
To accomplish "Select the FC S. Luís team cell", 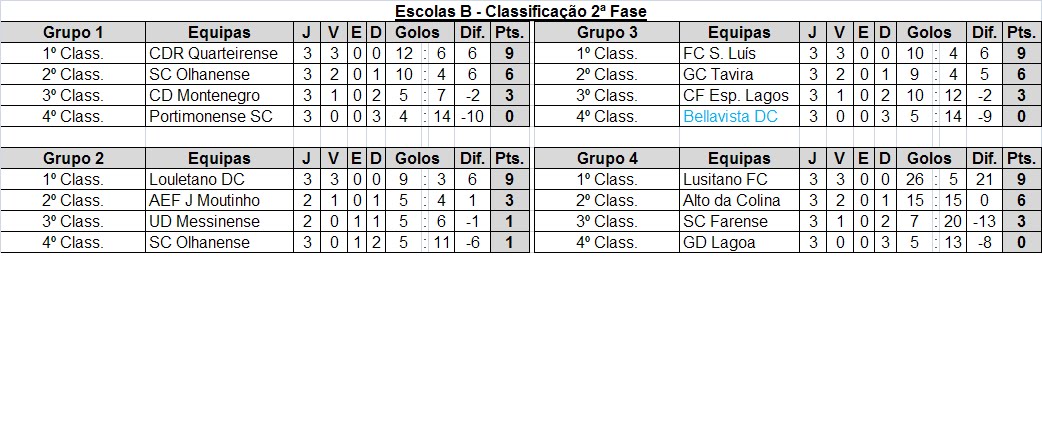I will pyautogui.click(x=739, y=54).
